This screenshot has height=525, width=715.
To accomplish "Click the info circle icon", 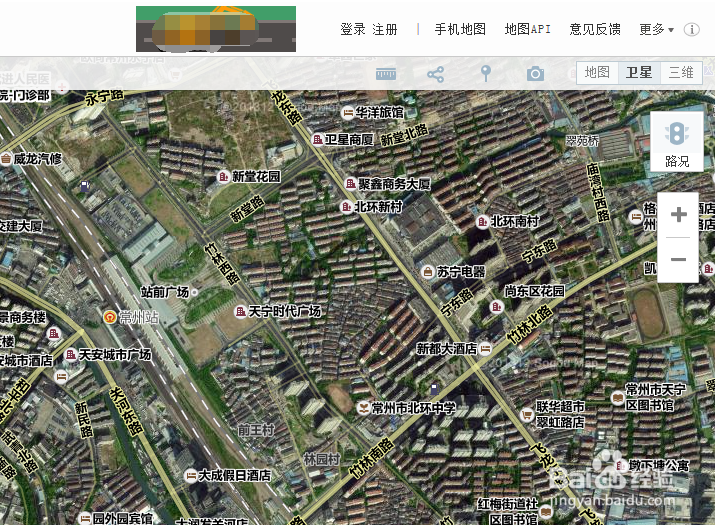I will [691, 30].
